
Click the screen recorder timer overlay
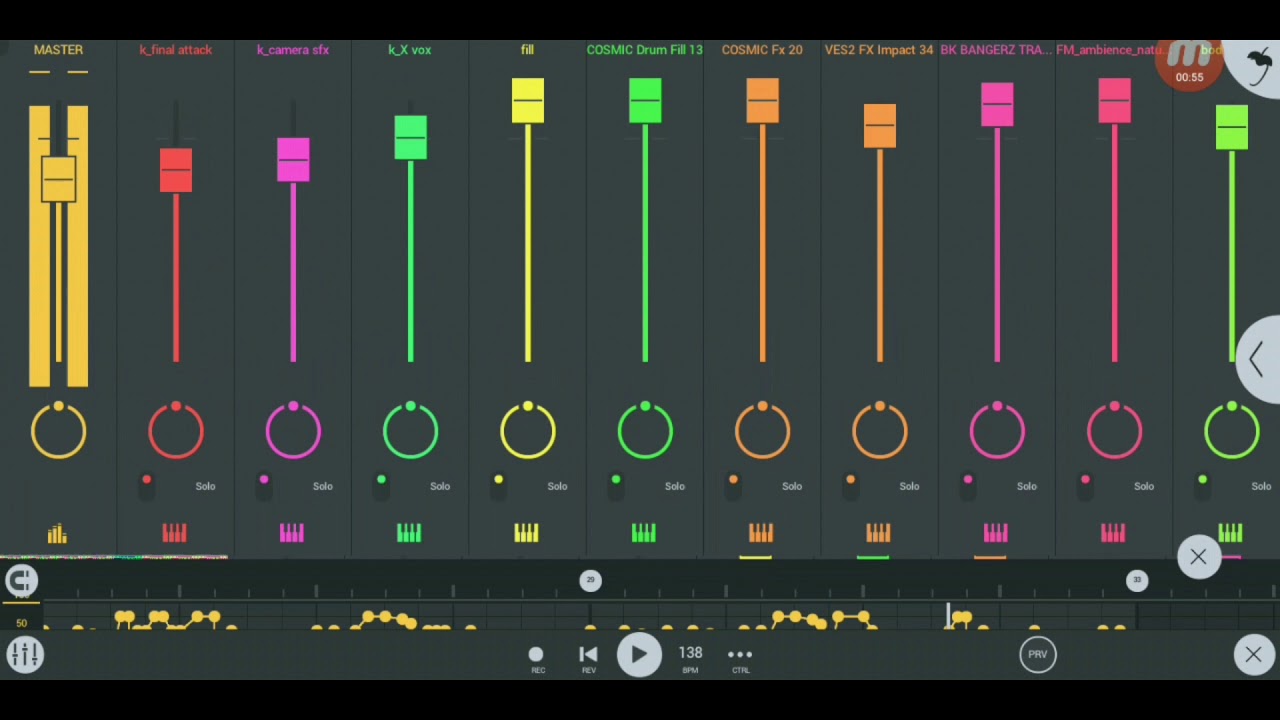(x=1189, y=66)
